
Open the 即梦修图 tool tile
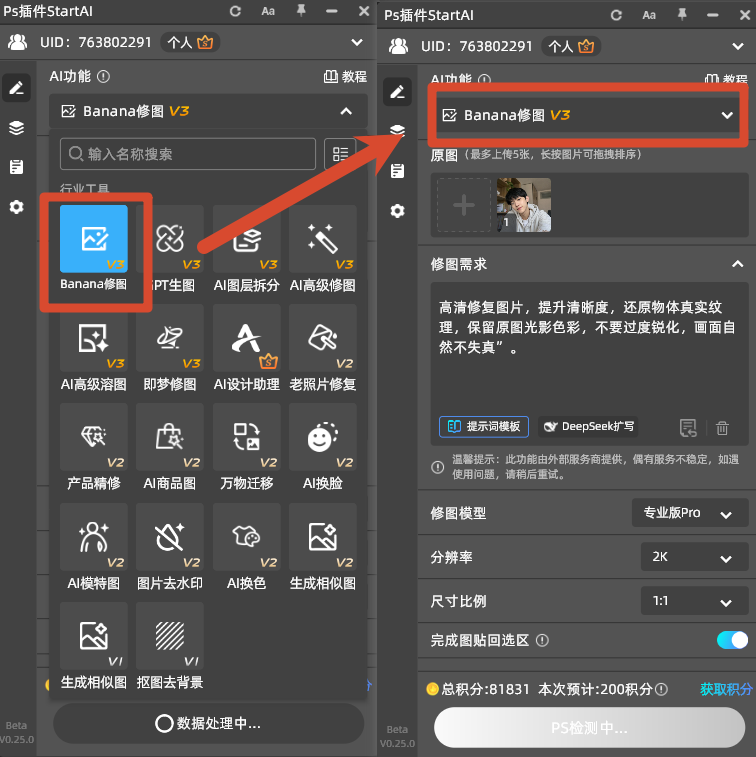tap(170, 338)
